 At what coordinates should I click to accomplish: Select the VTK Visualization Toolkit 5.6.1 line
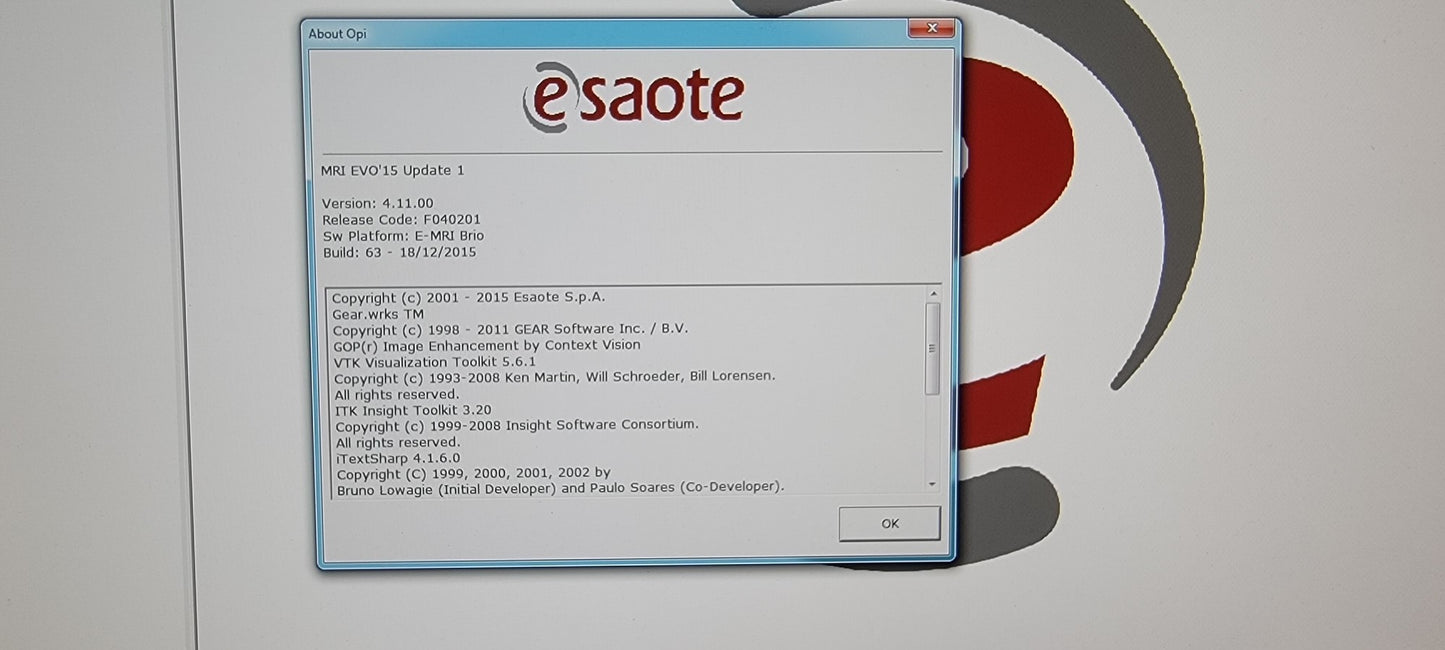tap(435, 362)
